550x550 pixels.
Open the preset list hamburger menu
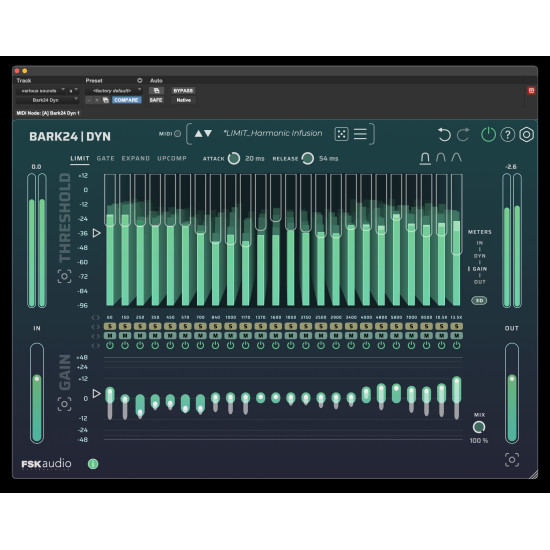[360, 134]
